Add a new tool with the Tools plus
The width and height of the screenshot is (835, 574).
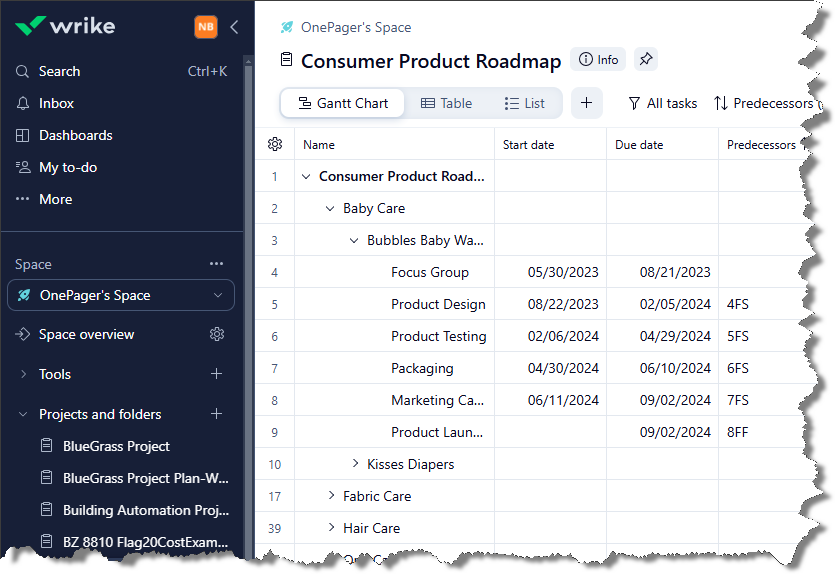pos(216,374)
